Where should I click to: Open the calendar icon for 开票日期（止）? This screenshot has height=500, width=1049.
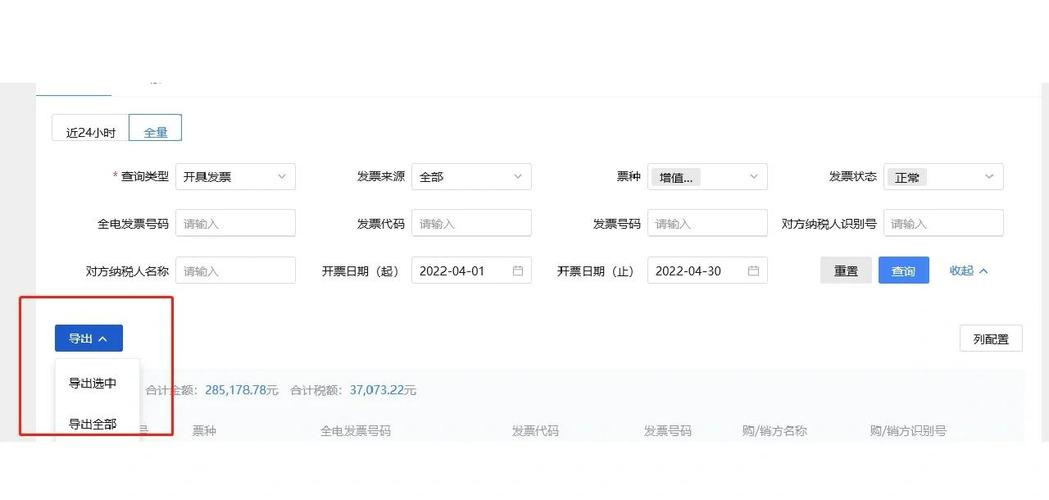753,271
